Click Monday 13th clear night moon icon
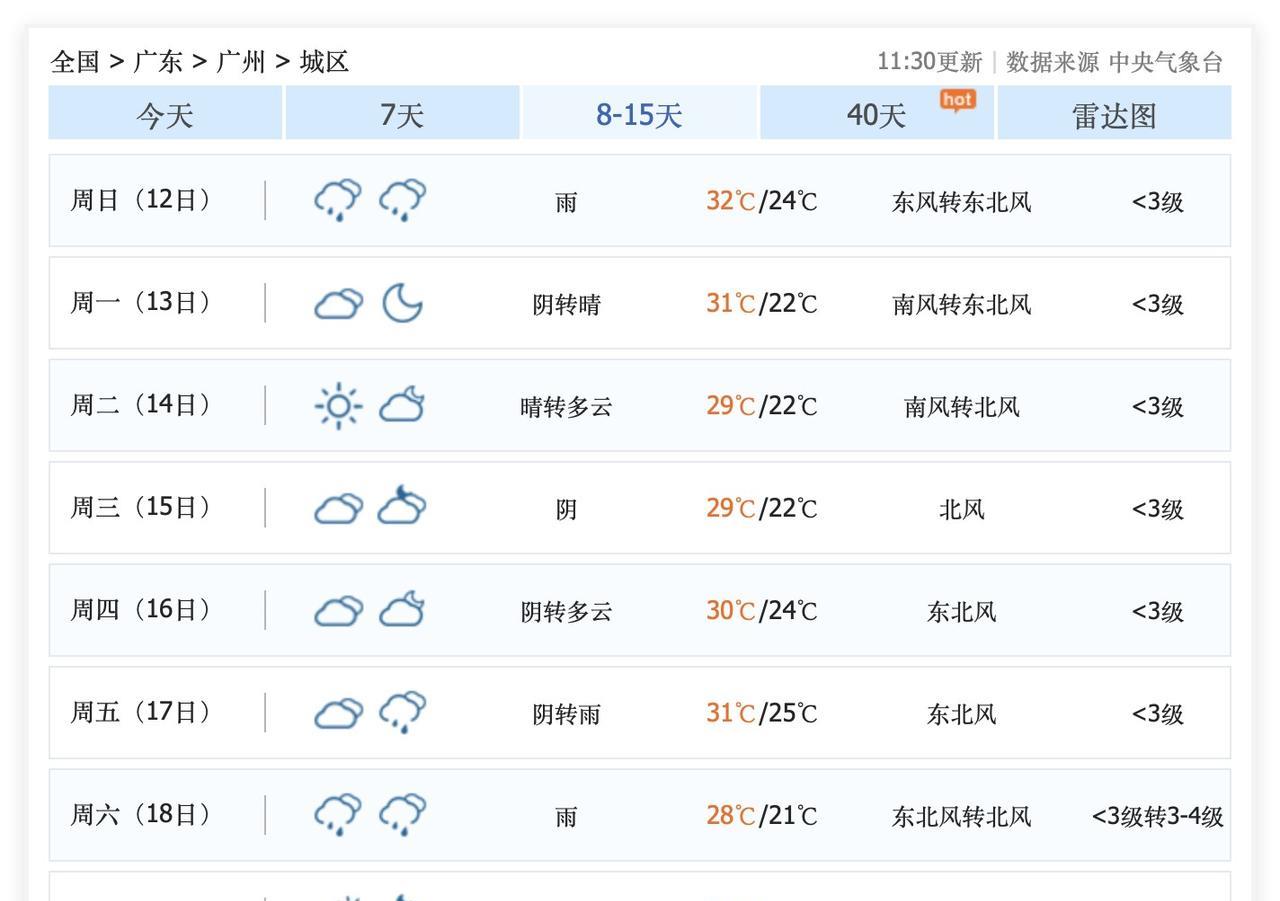Screen dimensions: 1280x901 click(x=402, y=303)
